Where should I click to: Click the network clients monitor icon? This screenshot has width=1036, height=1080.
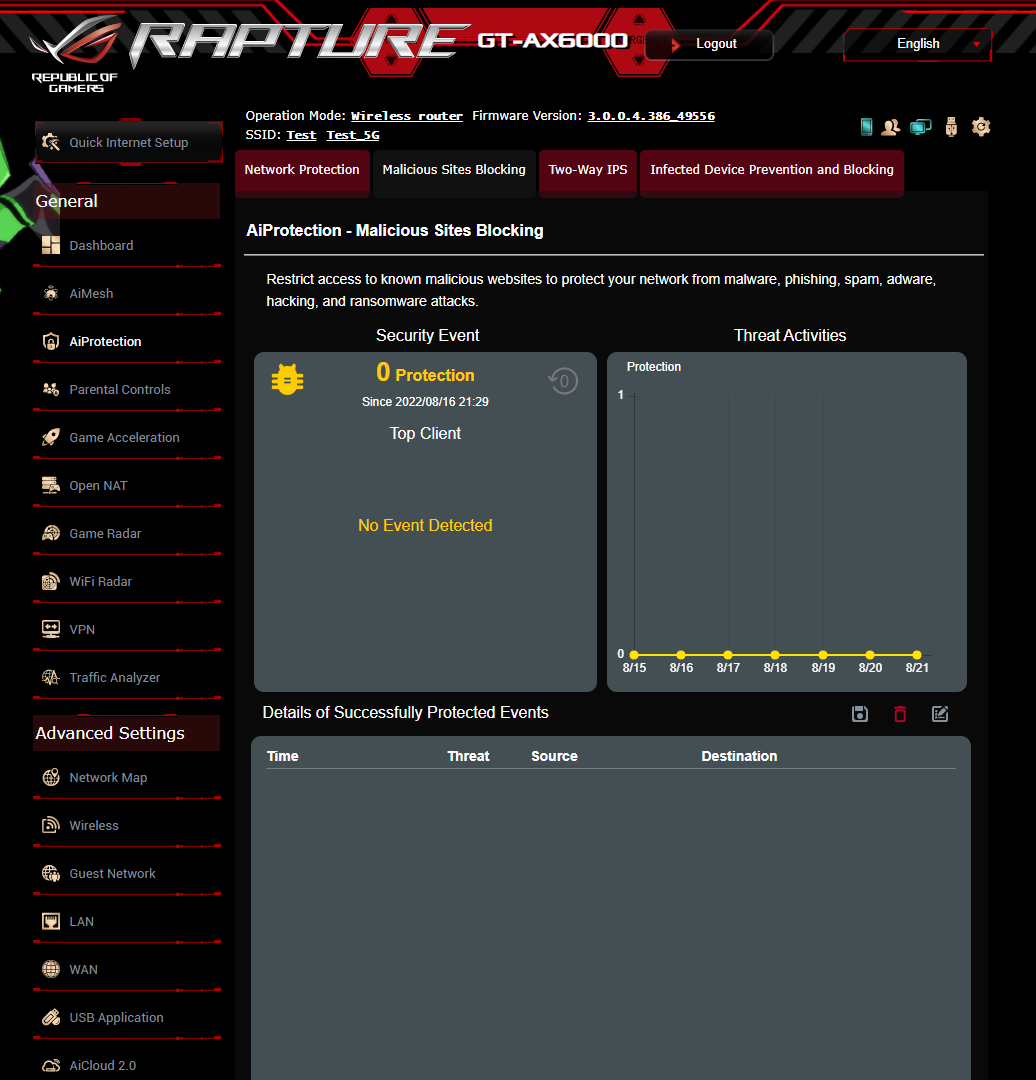(x=920, y=127)
